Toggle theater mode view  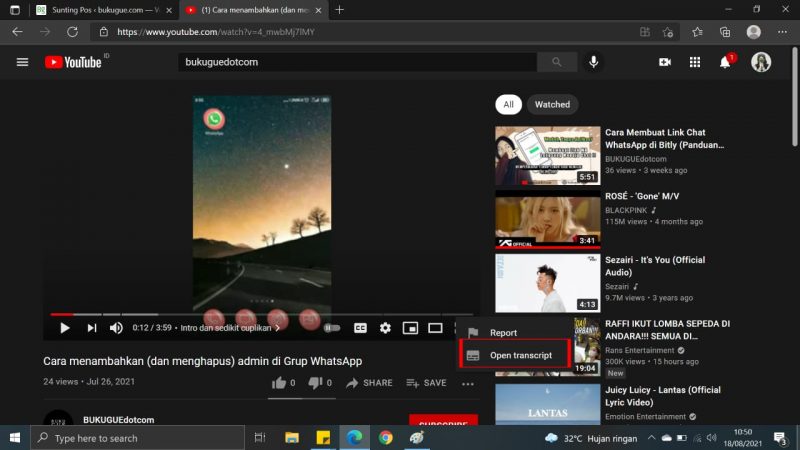coord(435,328)
